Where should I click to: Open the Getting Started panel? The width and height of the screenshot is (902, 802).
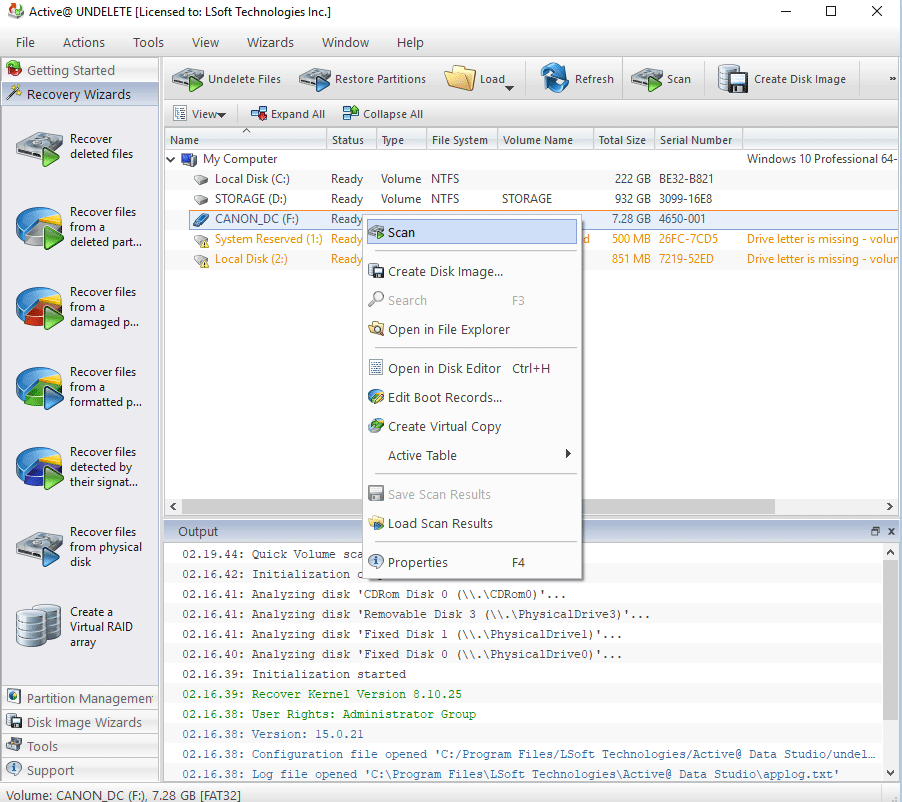click(x=80, y=70)
